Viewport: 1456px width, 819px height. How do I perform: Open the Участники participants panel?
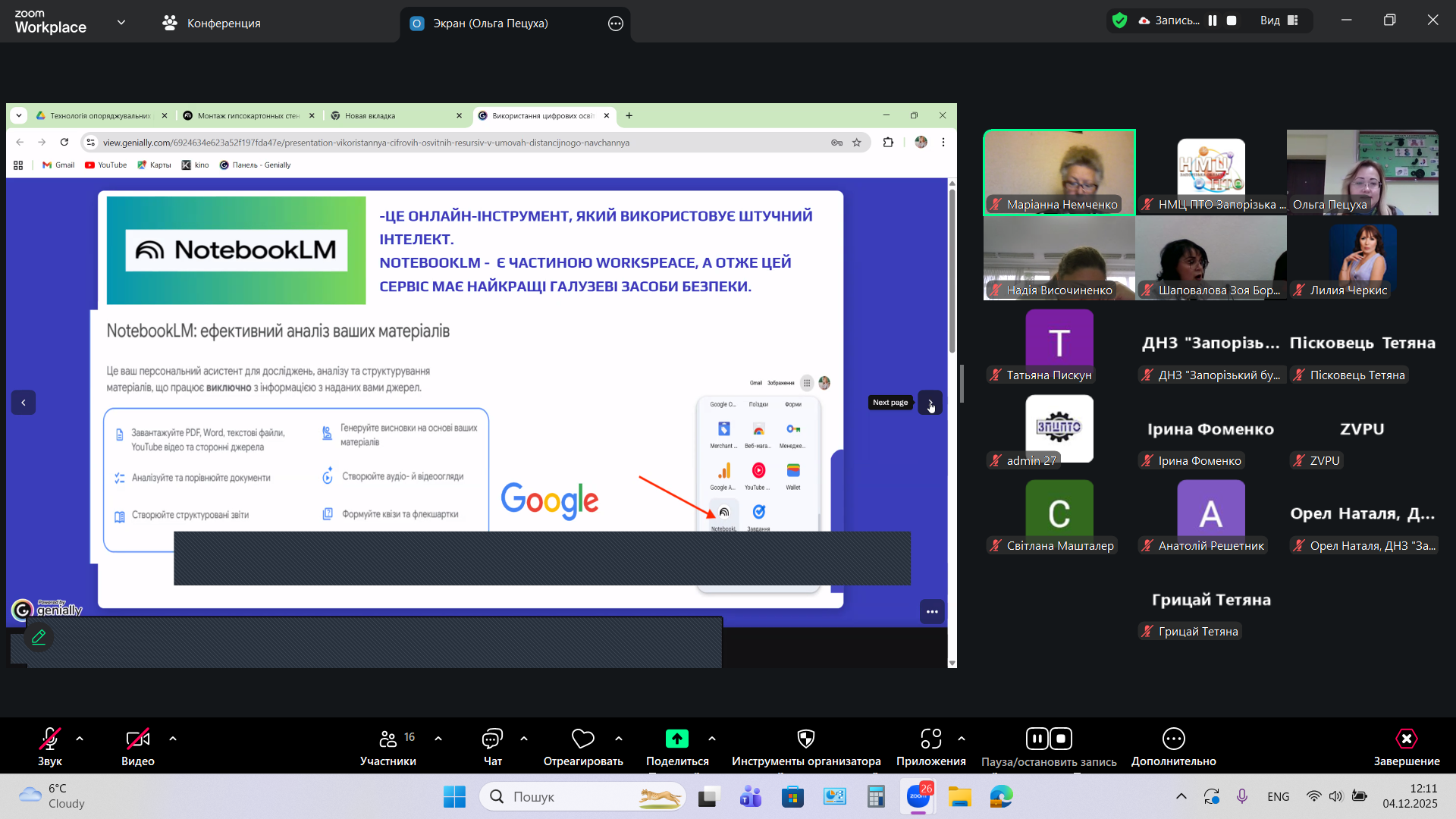tap(388, 747)
